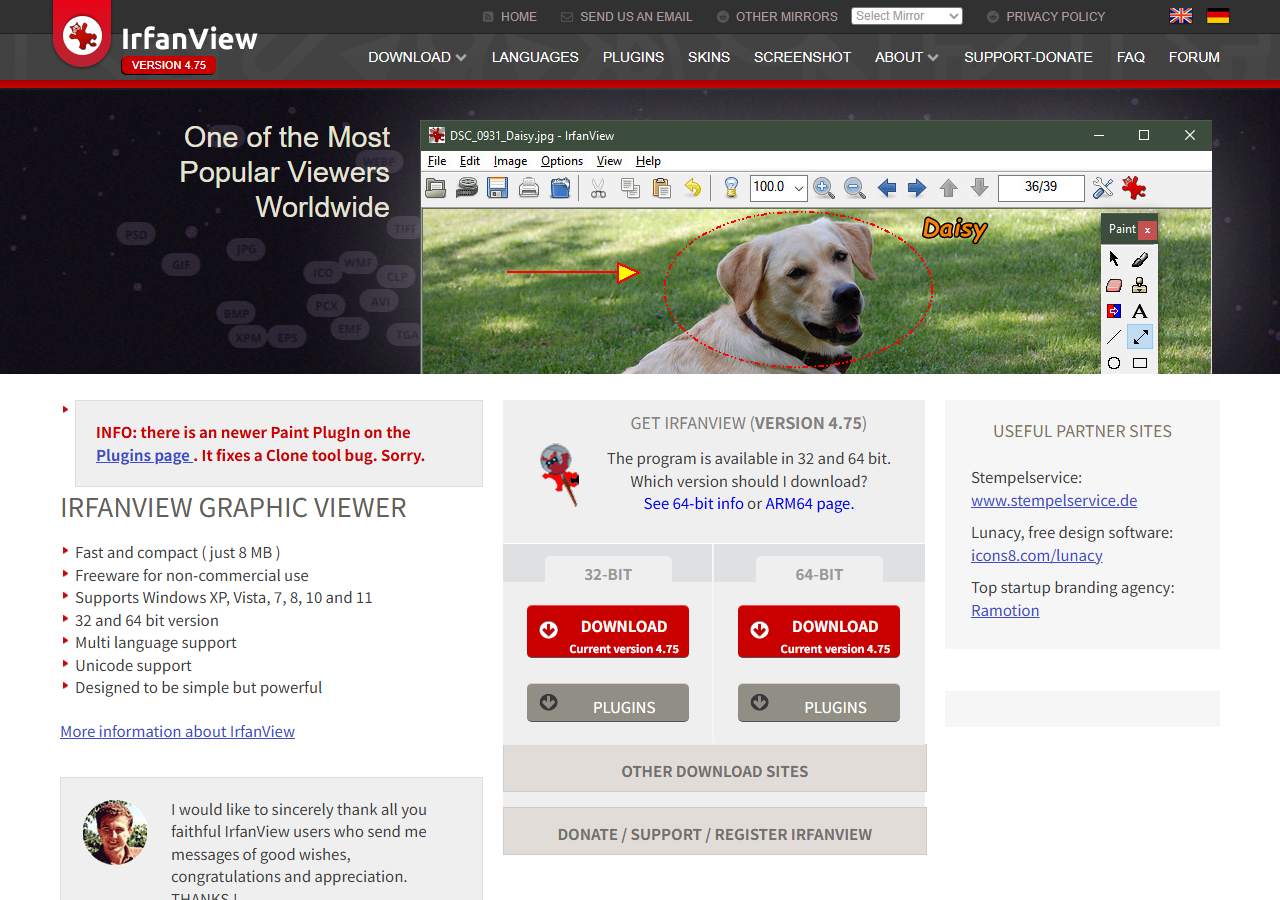
Task: Click the yellow Undo arrow icon in banner
Action: [692, 187]
